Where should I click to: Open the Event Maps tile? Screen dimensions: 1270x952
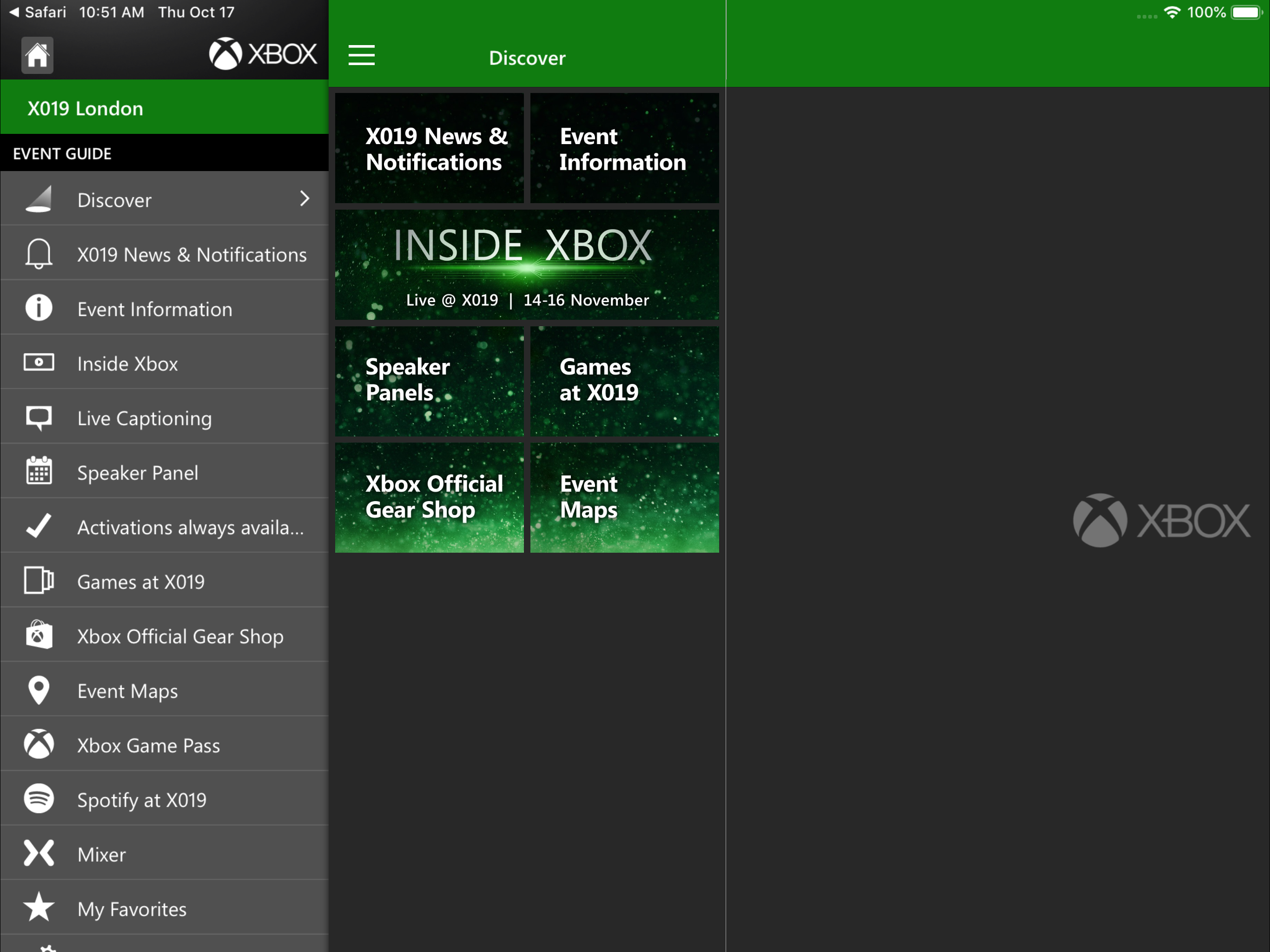click(x=624, y=498)
